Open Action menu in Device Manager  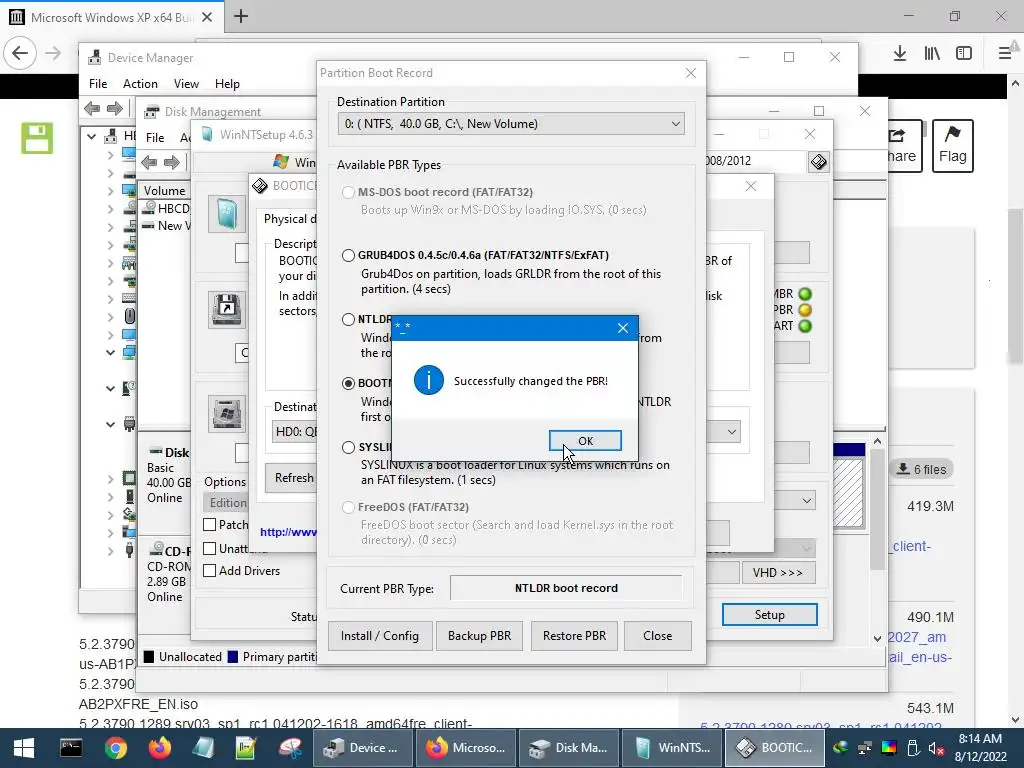140,84
